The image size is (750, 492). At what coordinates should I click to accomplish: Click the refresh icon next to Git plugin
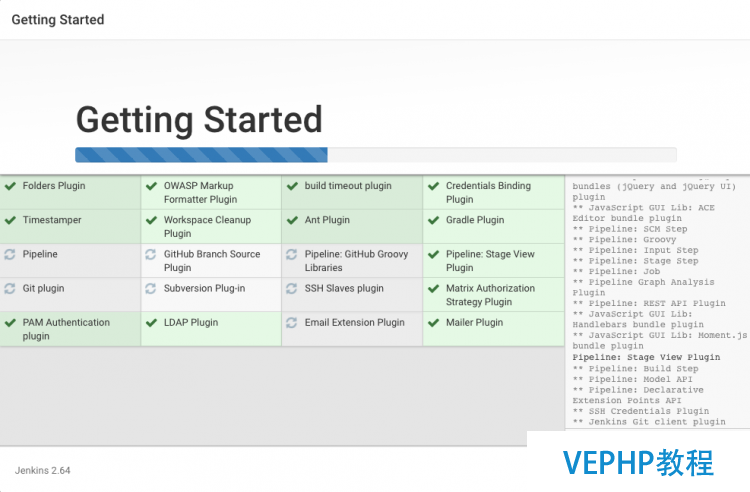(x=10, y=289)
